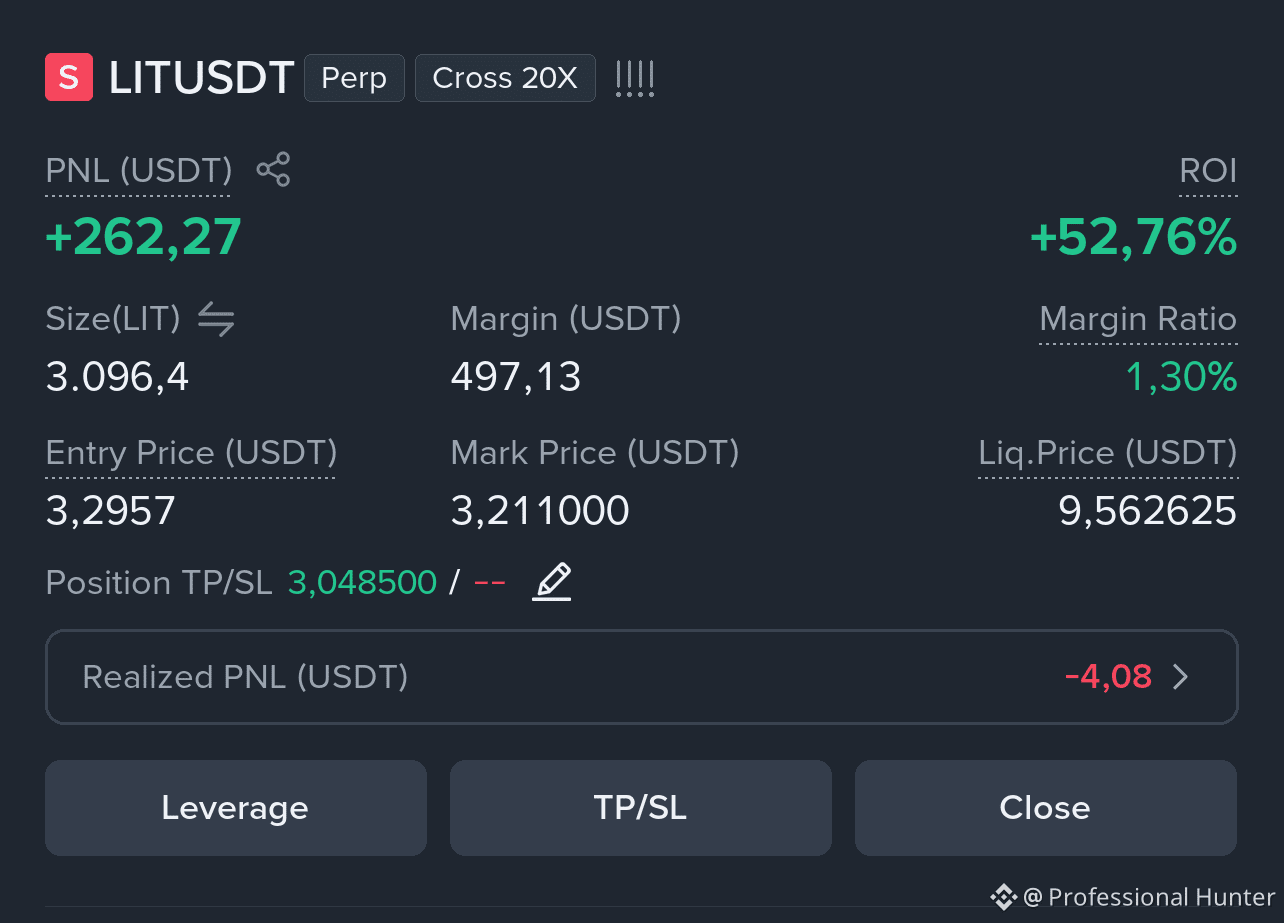
Task: Select the Cross 20X margin mode tag
Action: (505, 78)
